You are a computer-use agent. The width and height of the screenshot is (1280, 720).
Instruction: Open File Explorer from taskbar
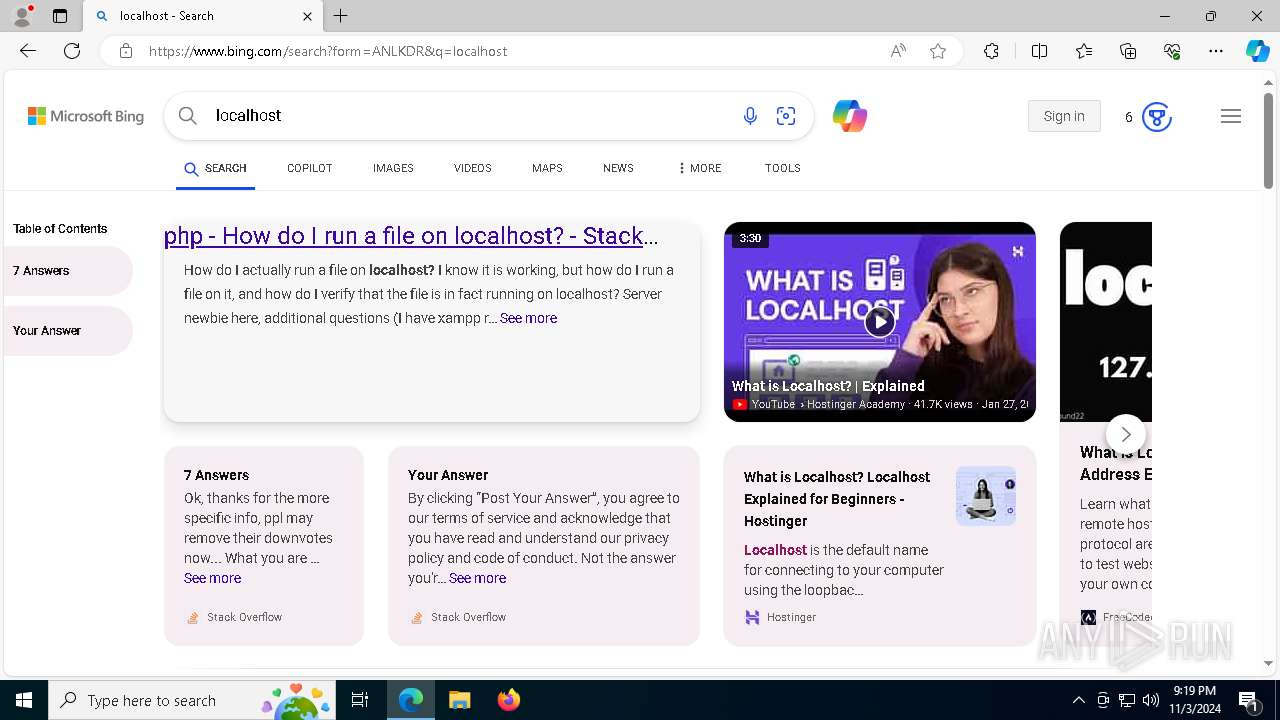coord(460,700)
